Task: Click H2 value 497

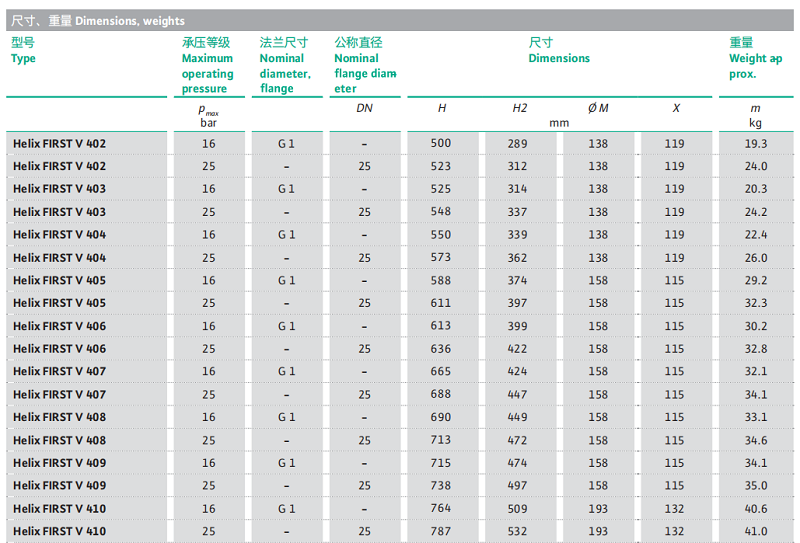Action: coord(517,486)
